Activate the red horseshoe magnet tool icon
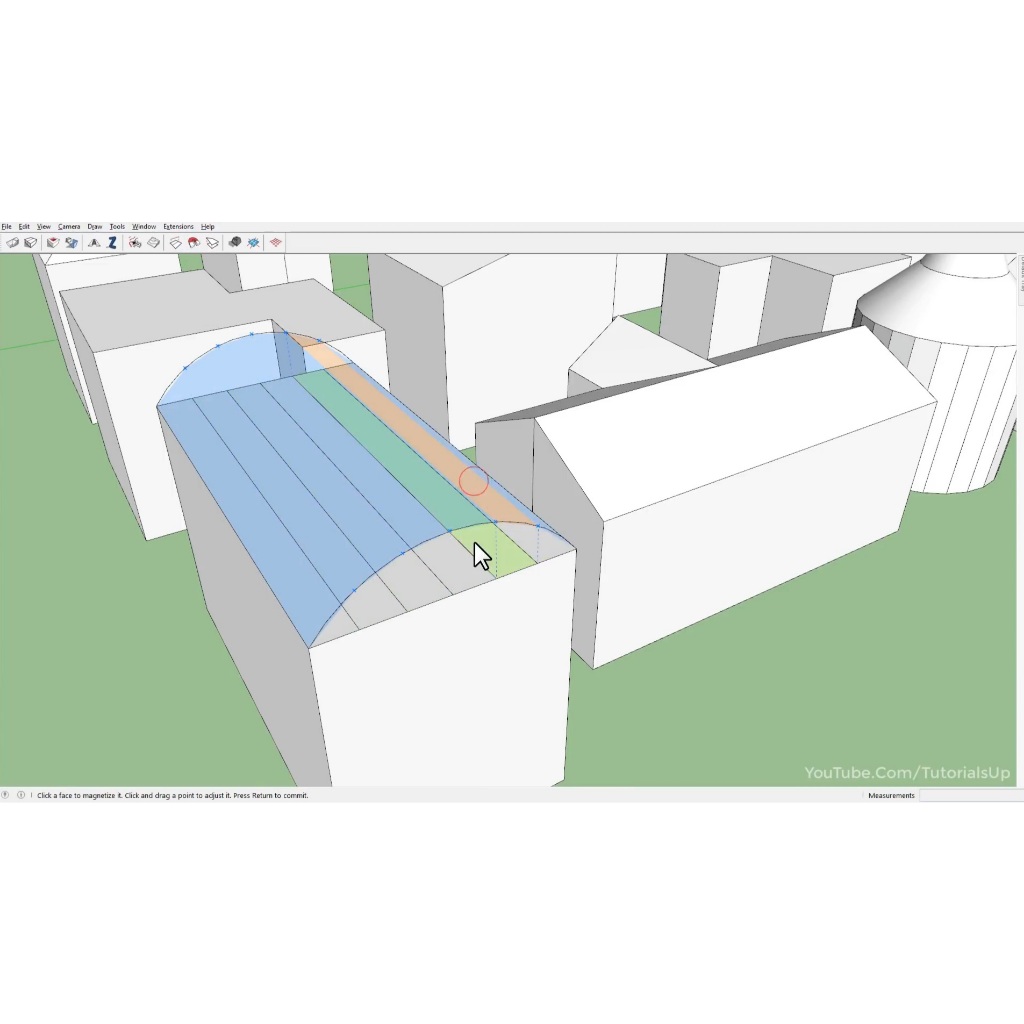This screenshot has height=1024, width=1024. point(194,243)
